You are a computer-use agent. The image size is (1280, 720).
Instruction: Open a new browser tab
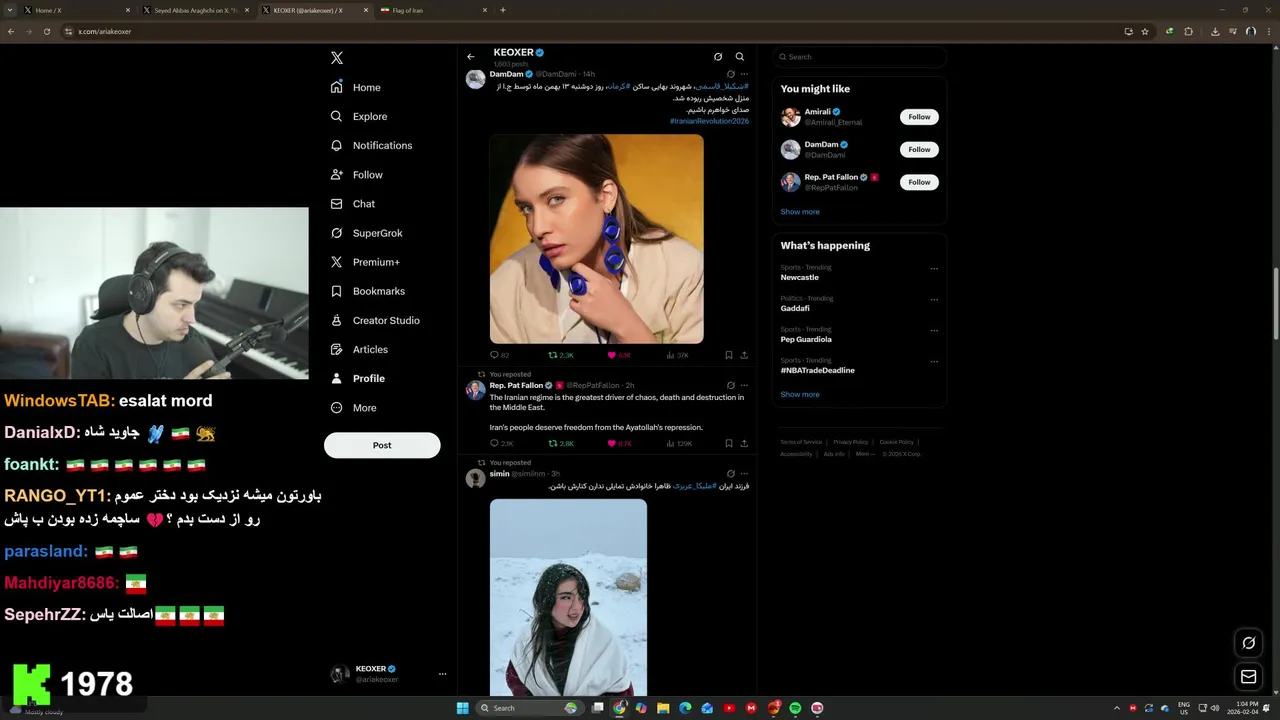(x=503, y=10)
